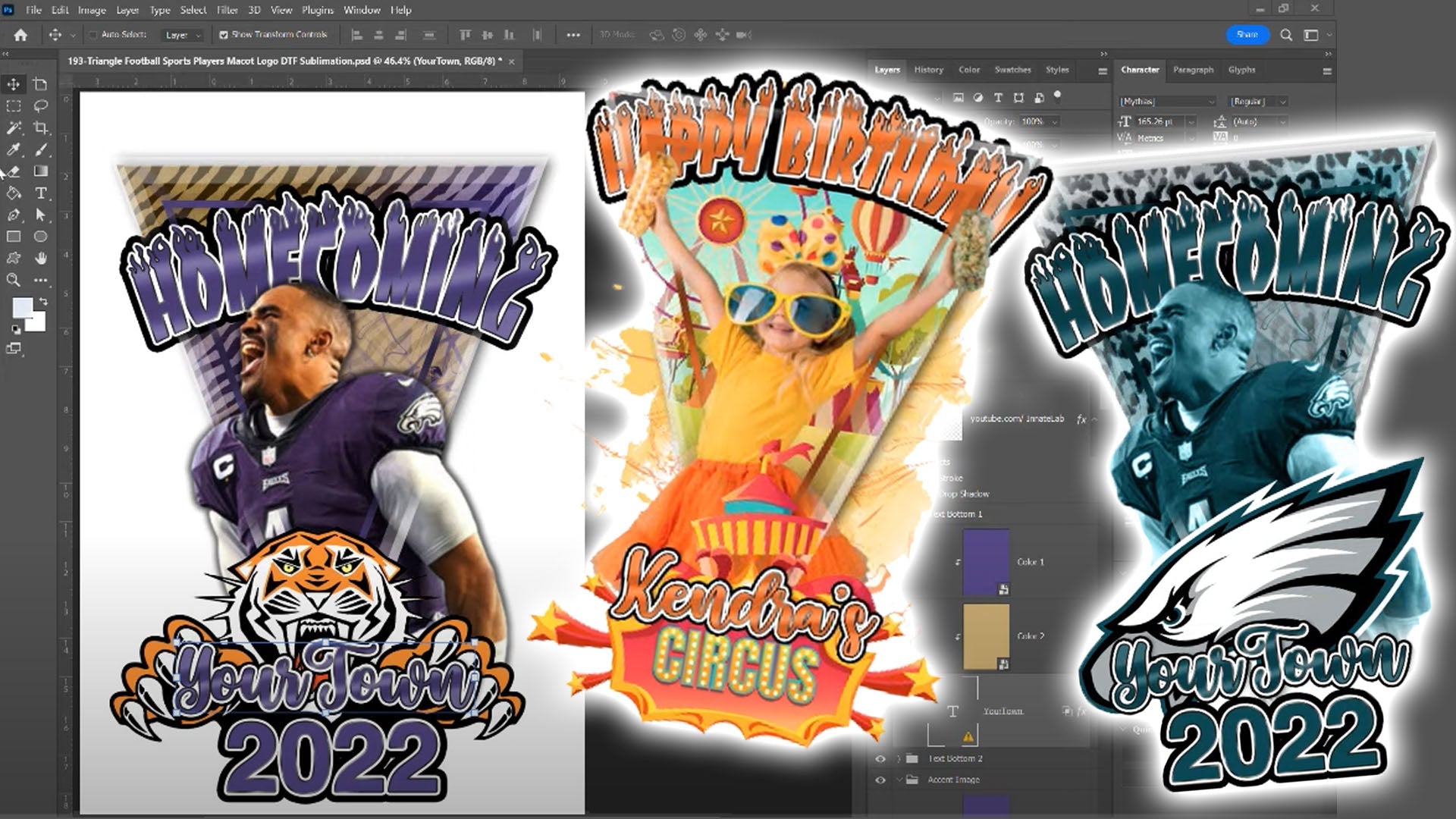Switch to the Paragraph tab
This screenshot has width=1456, height=819.
(x=1195, y=69)
